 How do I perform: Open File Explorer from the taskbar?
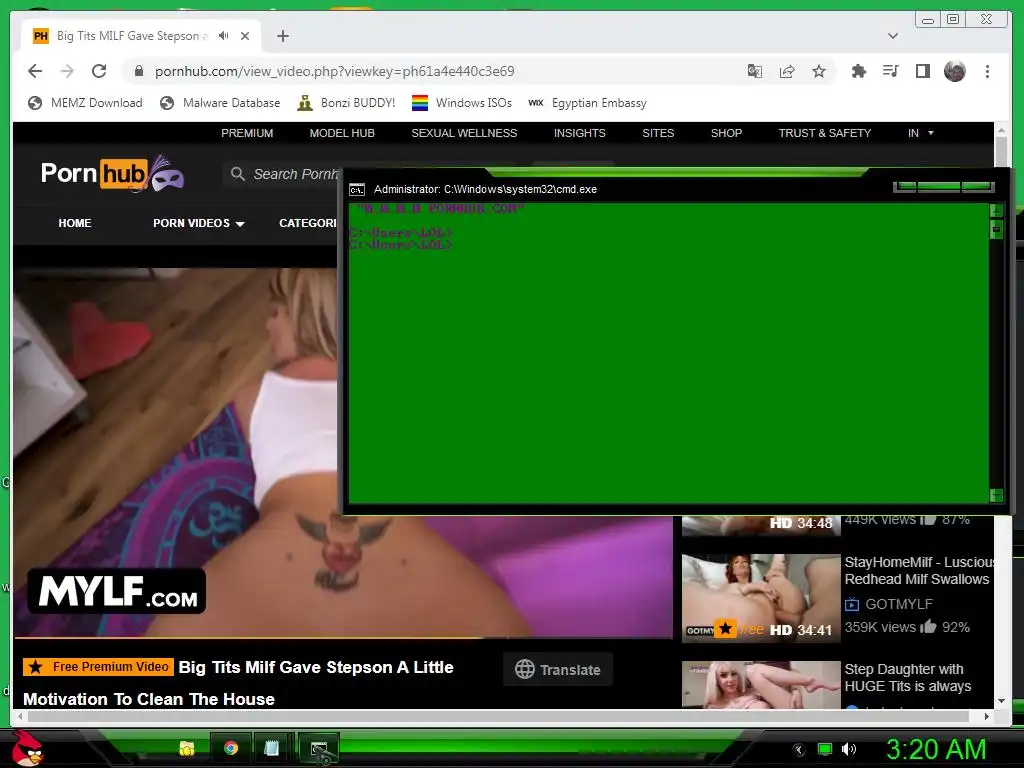coord(187,748)
